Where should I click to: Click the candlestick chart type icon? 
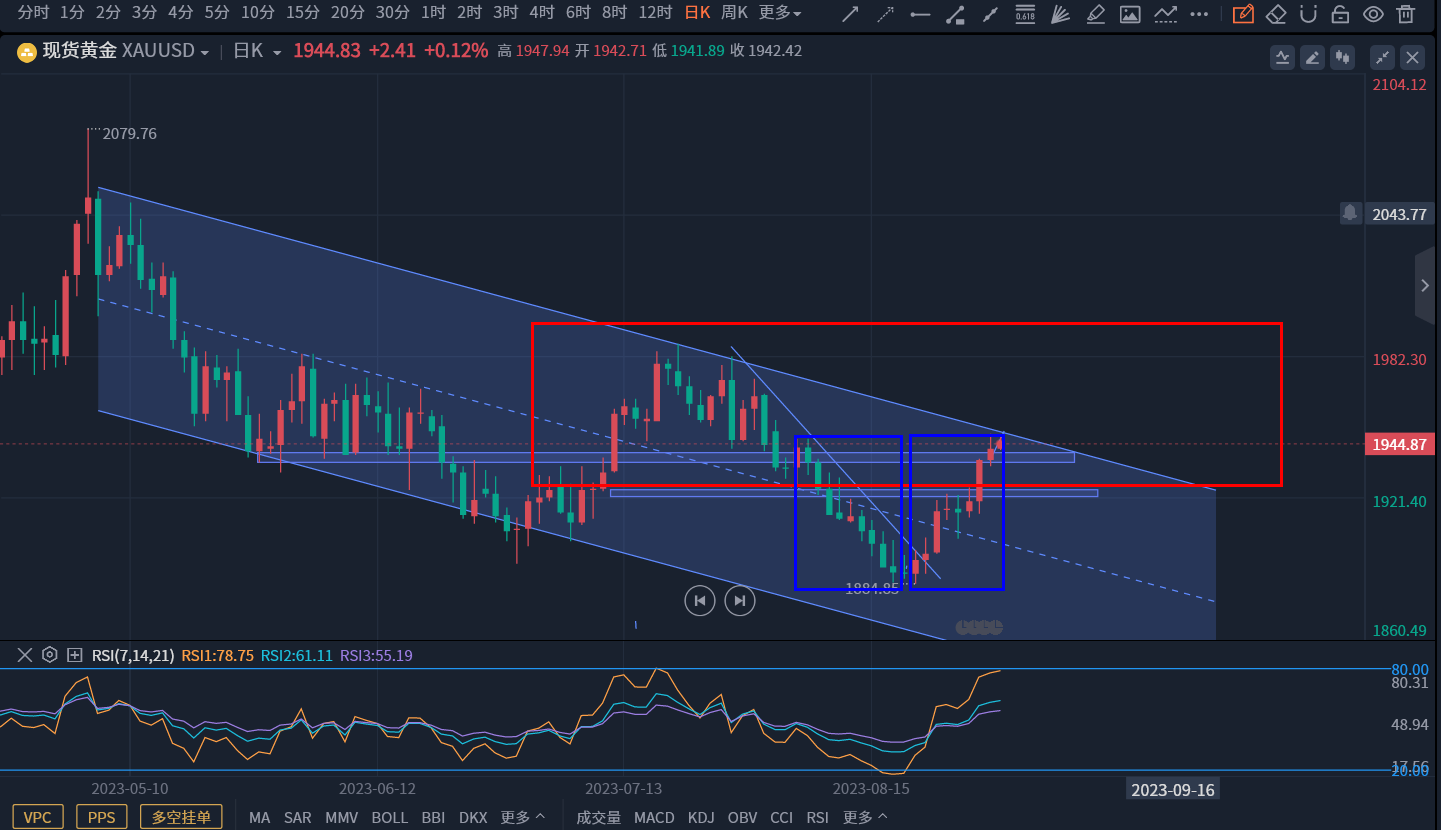click(x=1342, y=58)
